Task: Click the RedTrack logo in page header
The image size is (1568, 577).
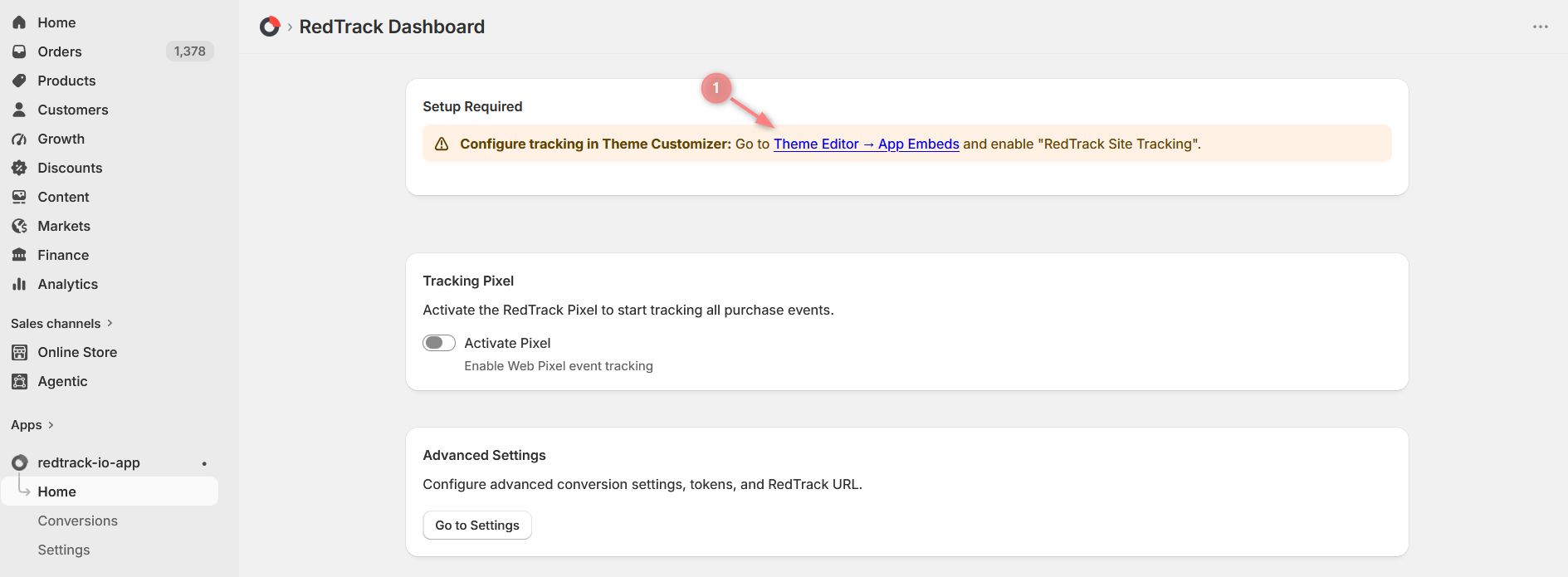Action: [x=270, y=27]
